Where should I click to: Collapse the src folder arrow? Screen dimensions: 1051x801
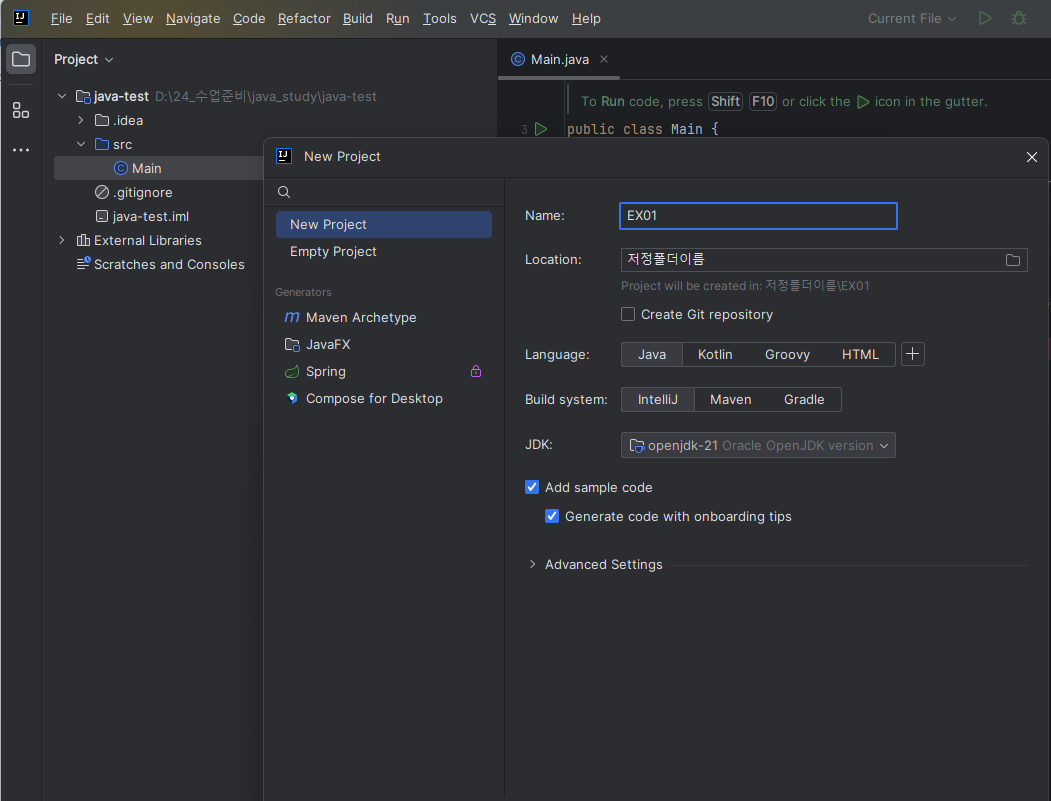tap(80, 144)
